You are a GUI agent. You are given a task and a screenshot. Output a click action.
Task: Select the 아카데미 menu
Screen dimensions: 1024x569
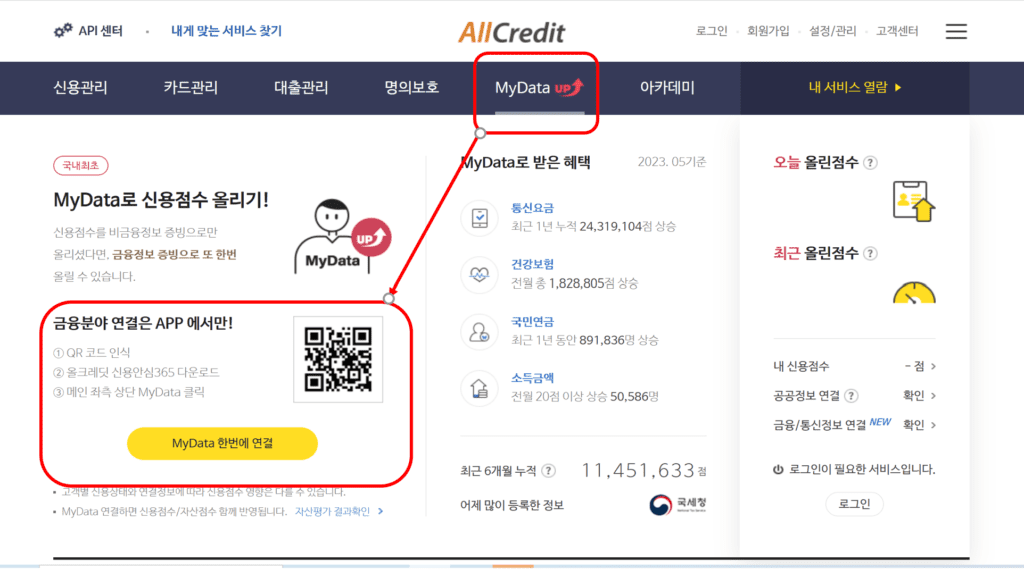pyautogui.click(x=667, y=88)
